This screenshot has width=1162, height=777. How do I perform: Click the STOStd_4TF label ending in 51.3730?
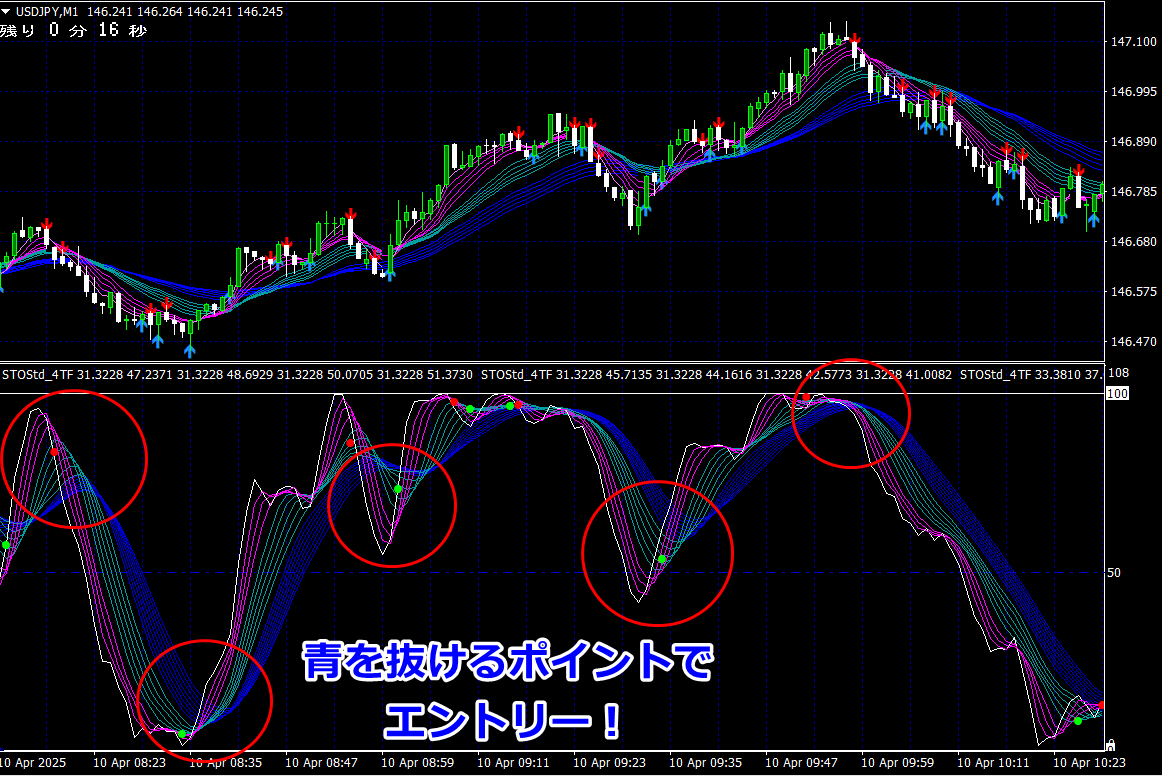[237, 374]
